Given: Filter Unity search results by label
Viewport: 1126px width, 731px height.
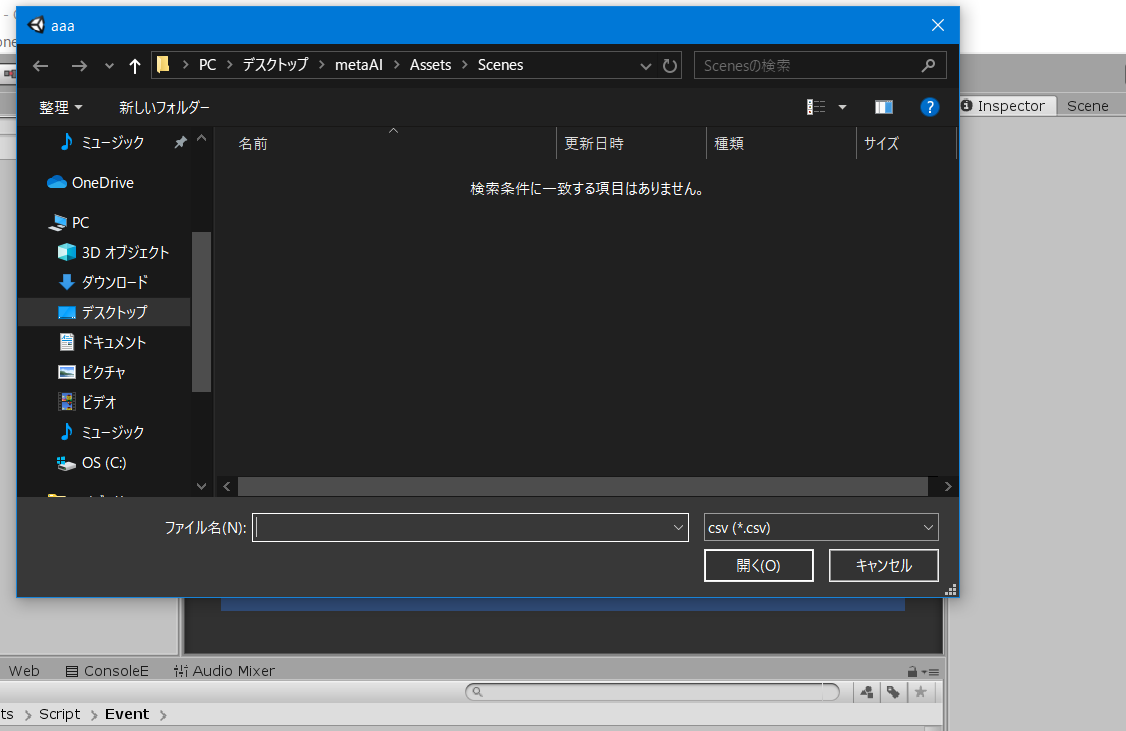Looking at the screenshot, I should click(x=893, y=691).
